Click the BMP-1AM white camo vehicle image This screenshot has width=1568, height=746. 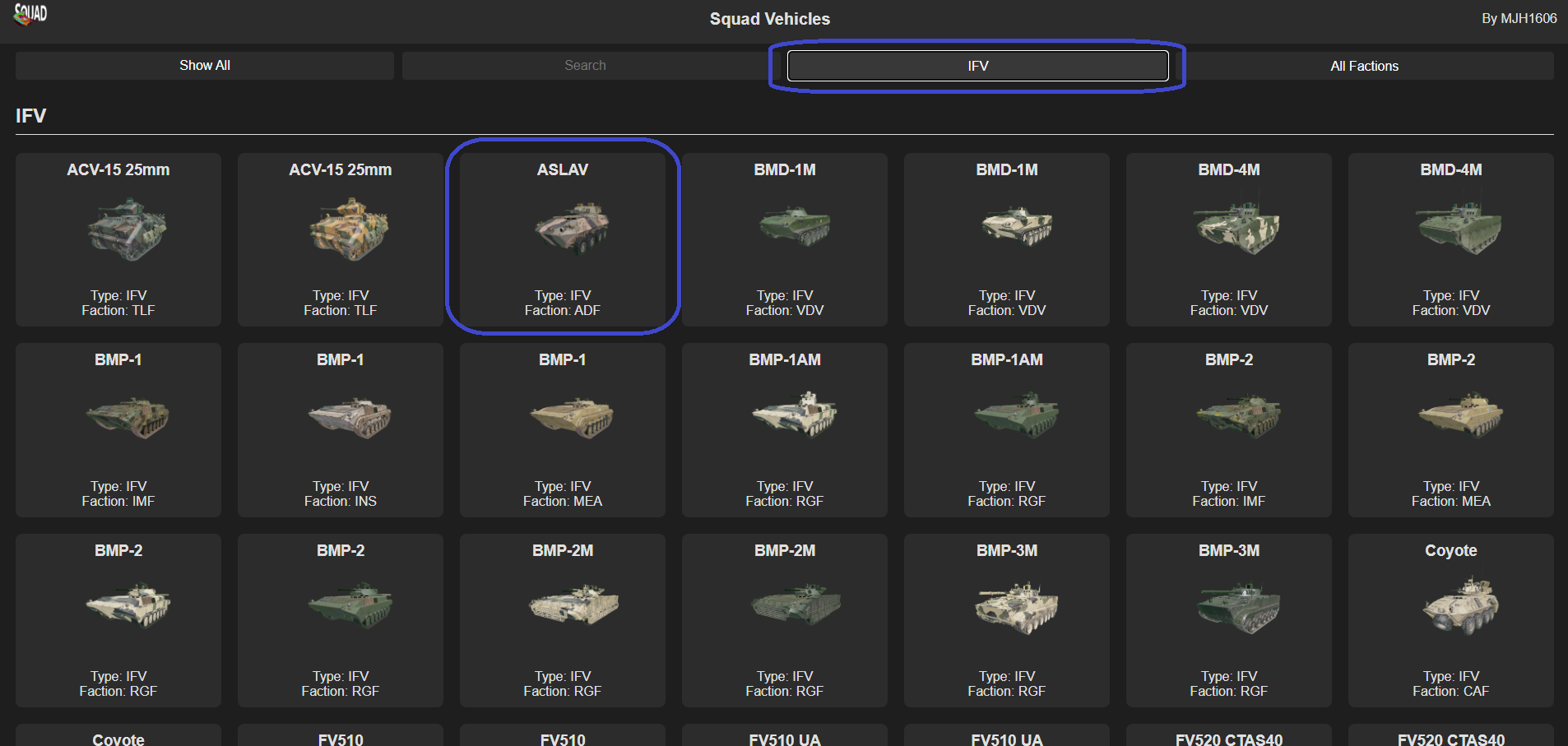[x=794, y=415]
